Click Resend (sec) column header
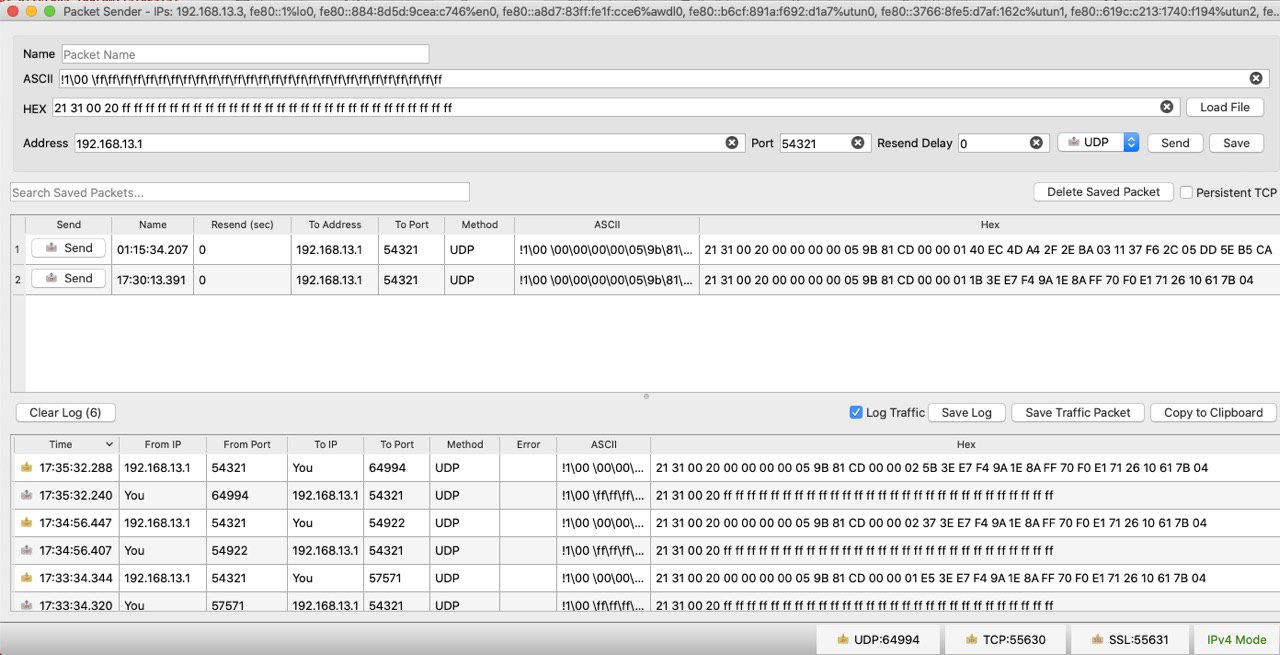This screenshot has width=1280, height=655. click(x=243, y=225)
